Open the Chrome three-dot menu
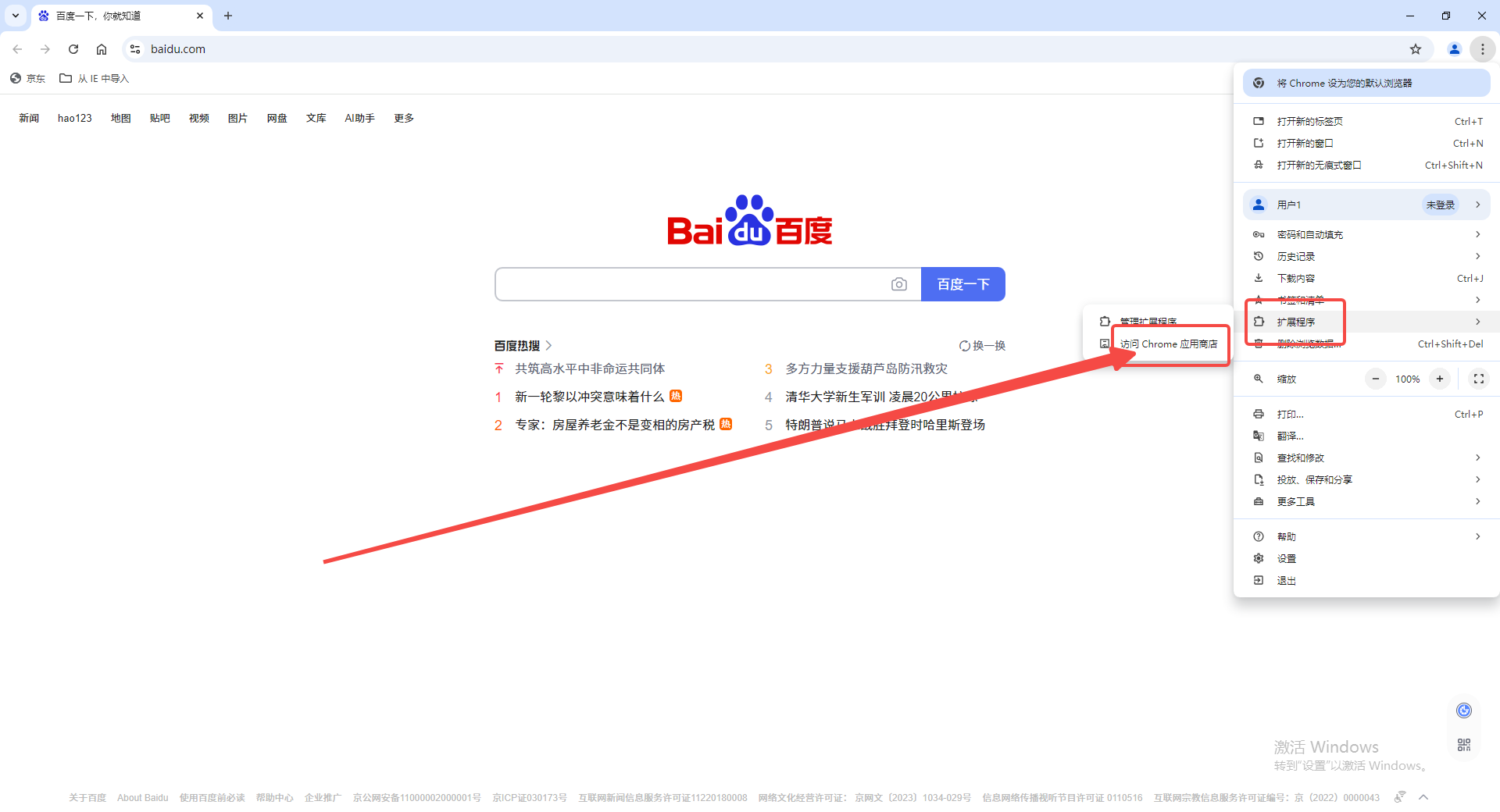 point(1483,49)
